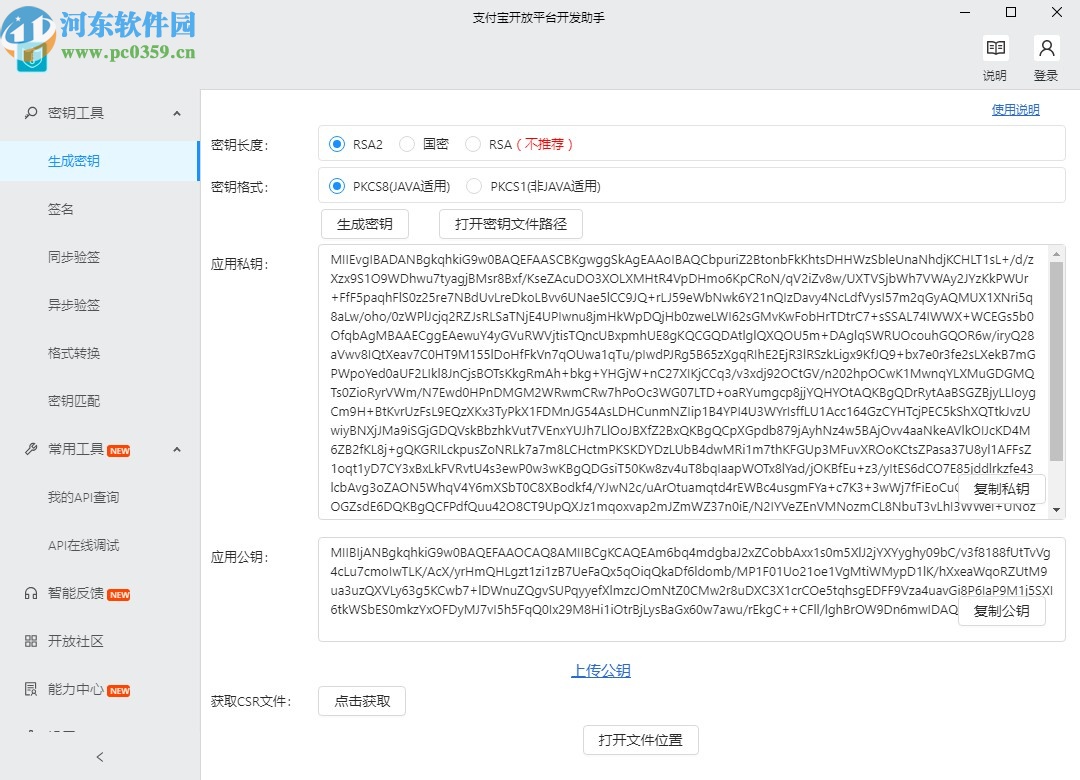This screenshot has height=780, width=1080.
Task: Click the 上传公钥 link
Action: click(x=601, y=670)
